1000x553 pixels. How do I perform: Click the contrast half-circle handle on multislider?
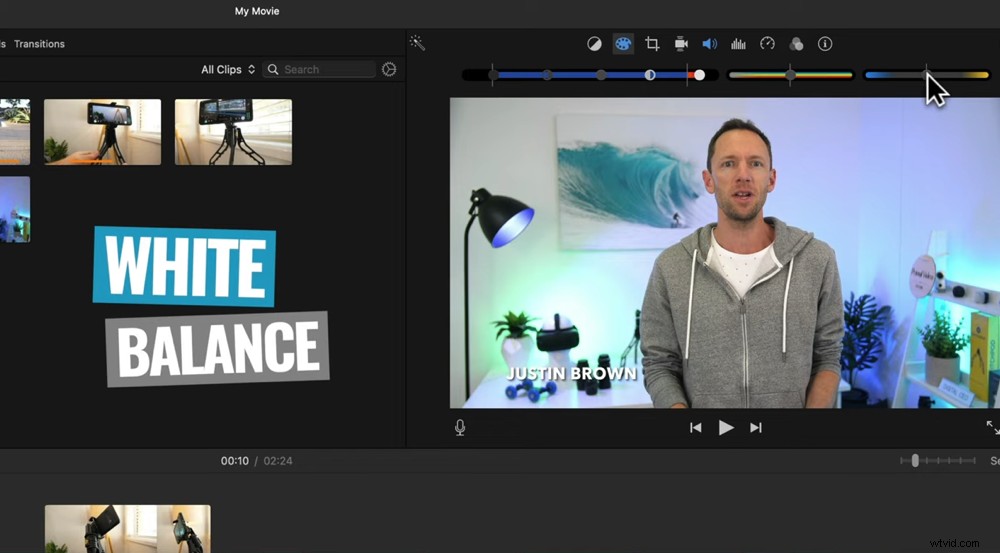[x=650, y=75]
